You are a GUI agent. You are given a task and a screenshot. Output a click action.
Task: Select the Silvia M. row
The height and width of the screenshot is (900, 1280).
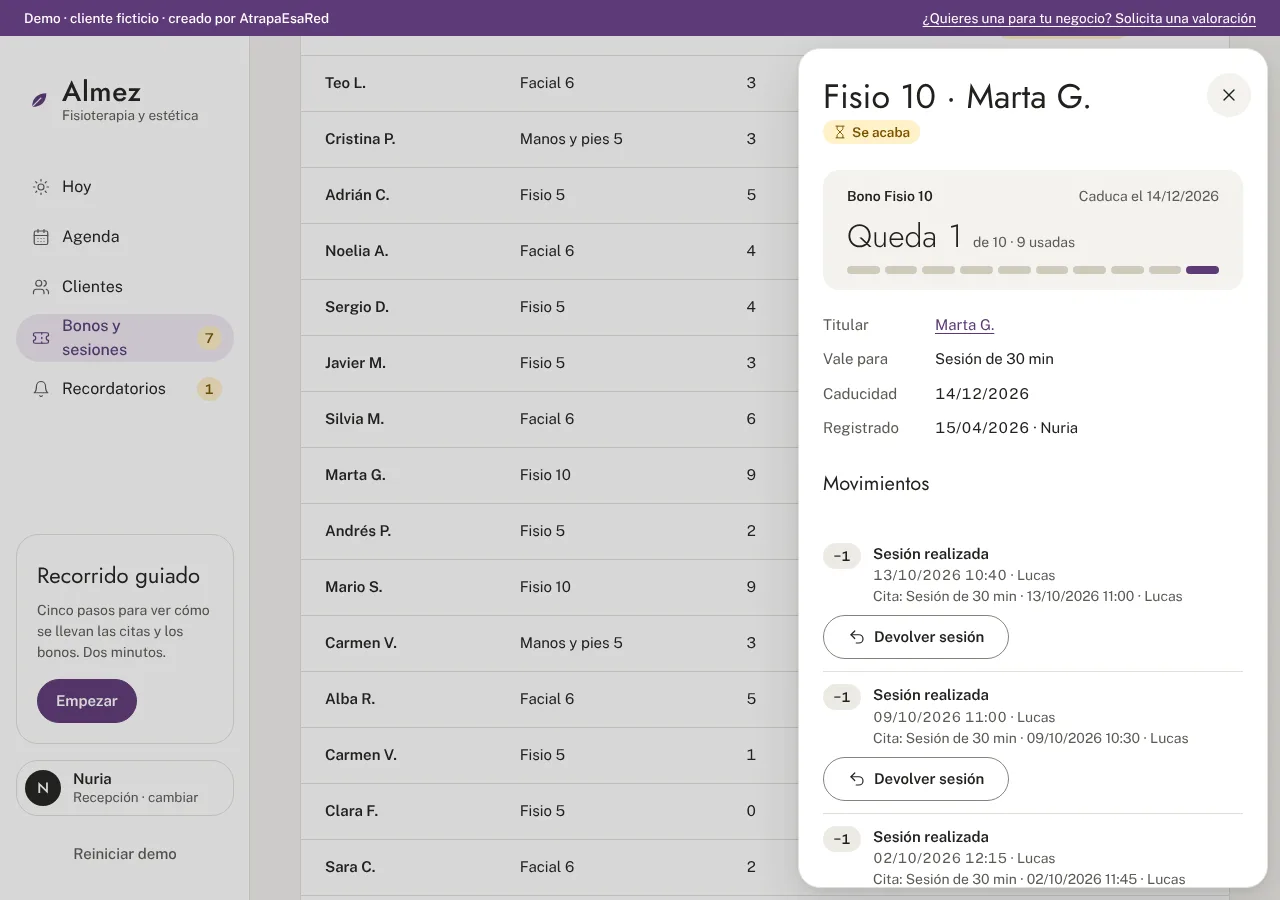[550, 419]
